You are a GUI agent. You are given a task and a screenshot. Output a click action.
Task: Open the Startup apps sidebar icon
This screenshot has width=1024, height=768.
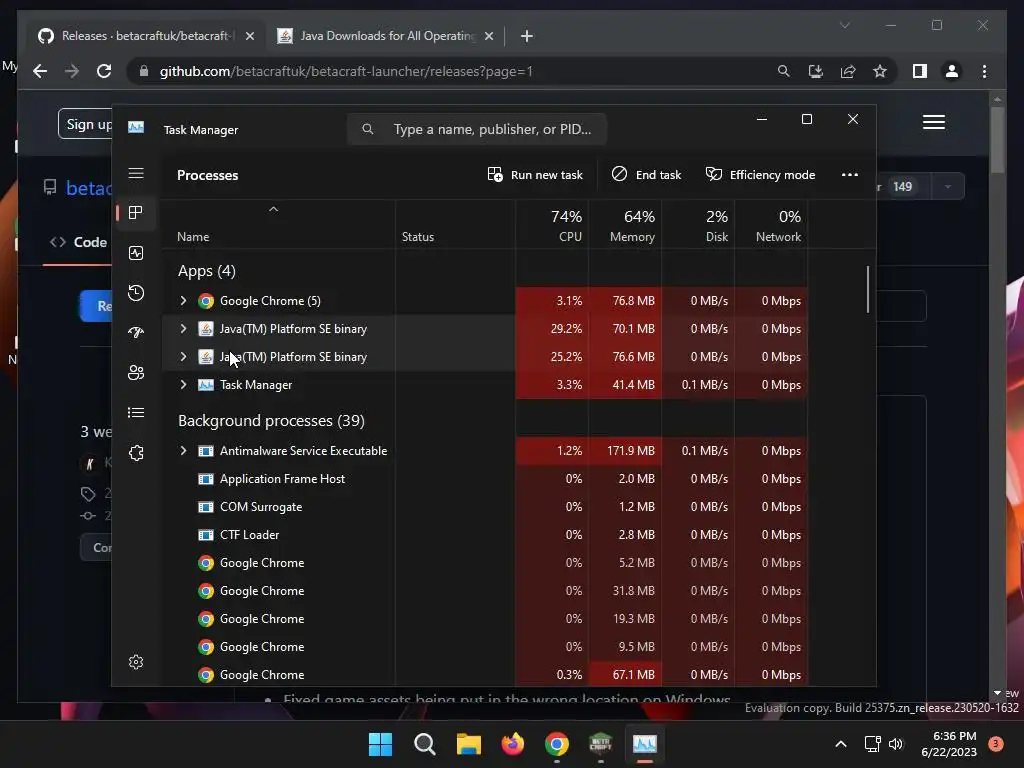pyautogui.click(x=136, y=332)
